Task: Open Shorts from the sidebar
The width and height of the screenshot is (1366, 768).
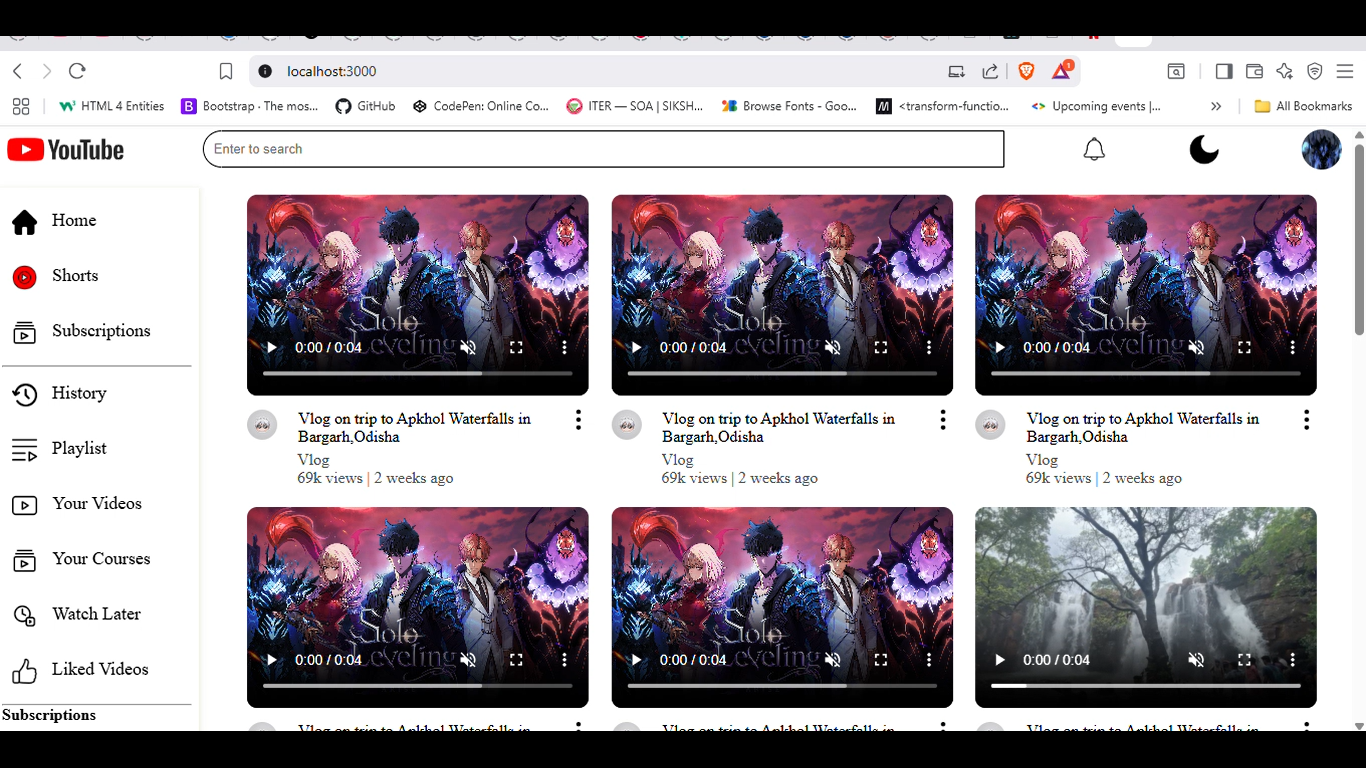Action: 55,276
